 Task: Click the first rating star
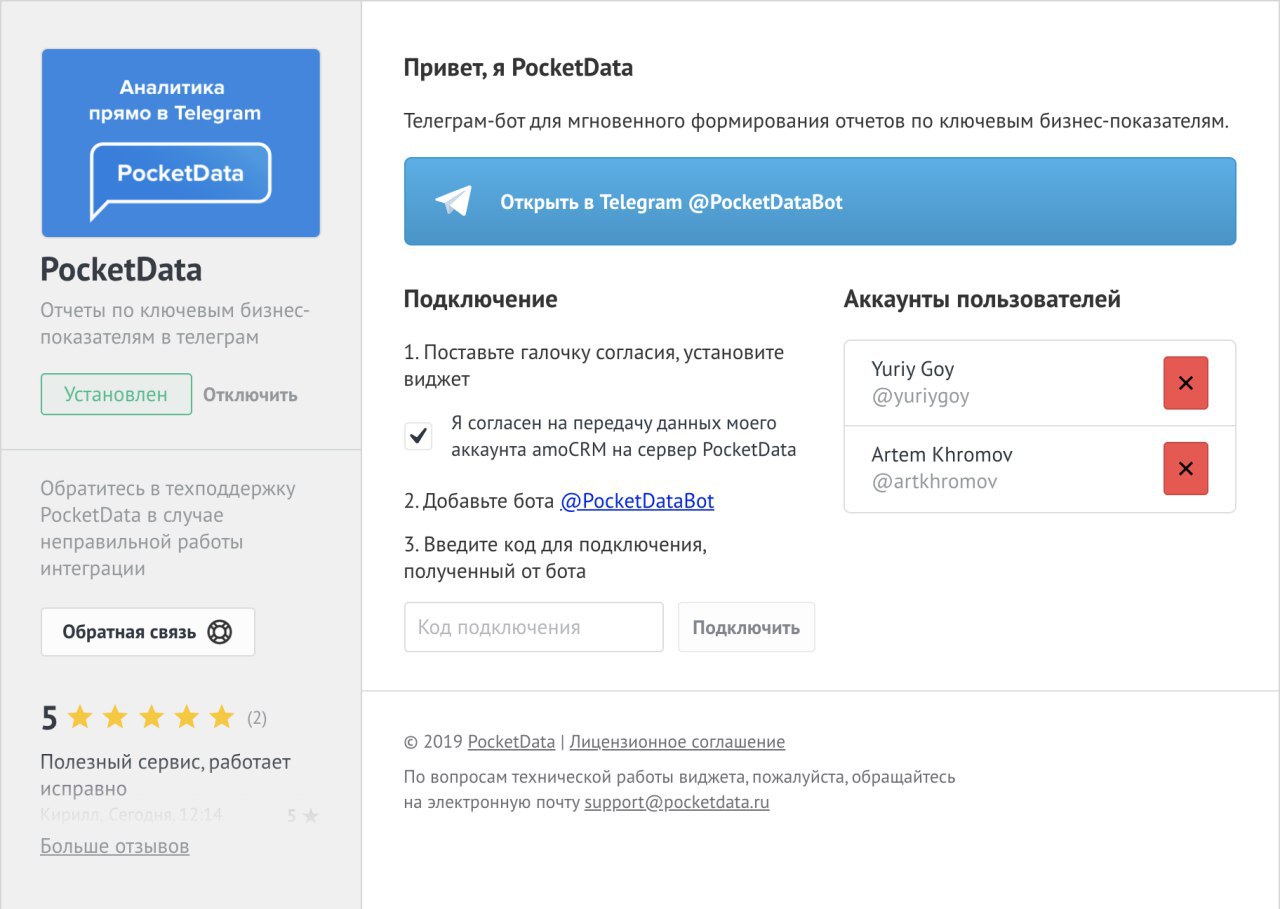[x=80, y=717]
